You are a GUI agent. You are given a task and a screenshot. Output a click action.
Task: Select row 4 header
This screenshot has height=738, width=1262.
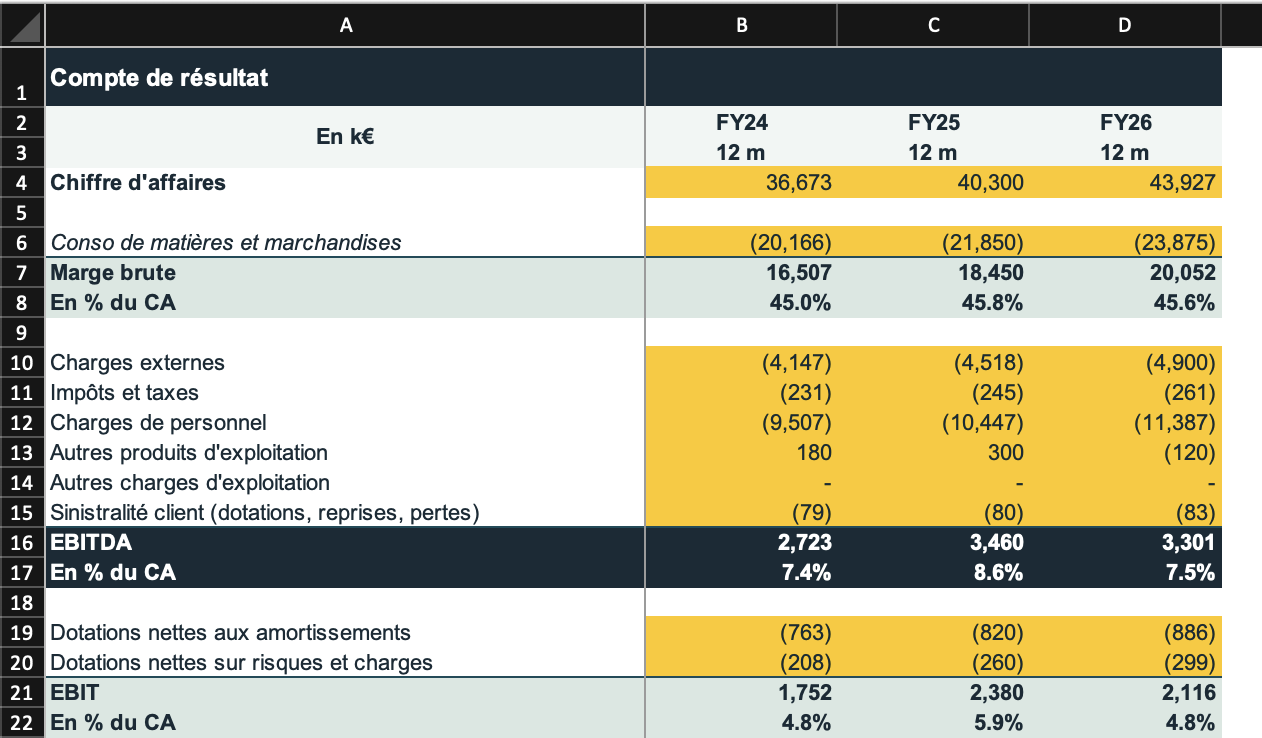pos(22,183)
